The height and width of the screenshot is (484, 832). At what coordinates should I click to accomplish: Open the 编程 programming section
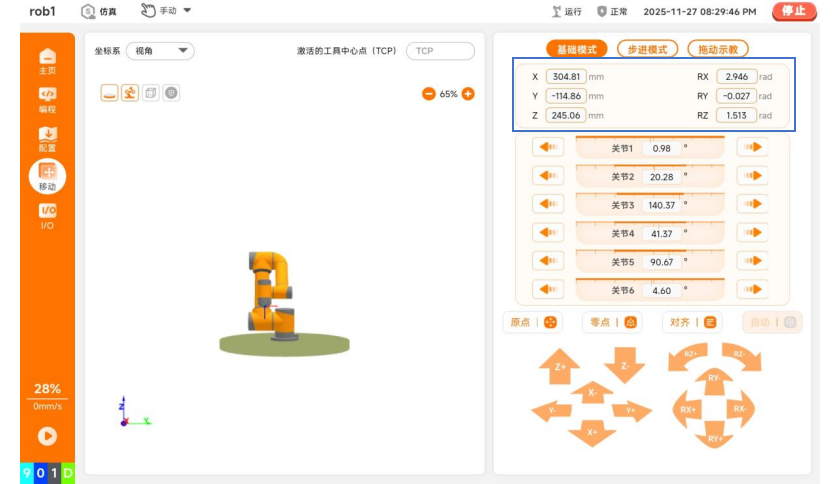click(x=47, y=99)
